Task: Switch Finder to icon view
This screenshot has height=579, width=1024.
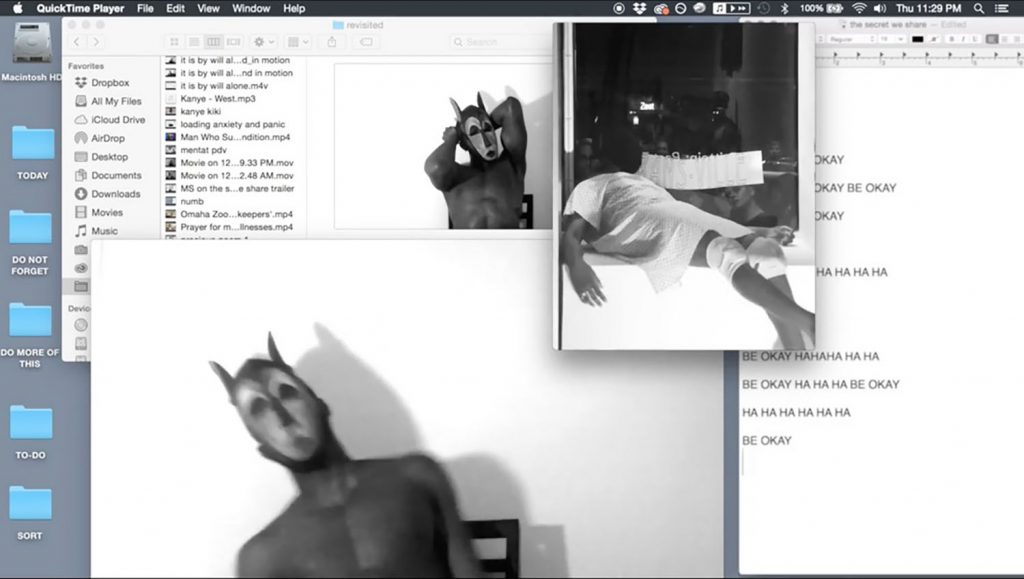Action: 174,42
